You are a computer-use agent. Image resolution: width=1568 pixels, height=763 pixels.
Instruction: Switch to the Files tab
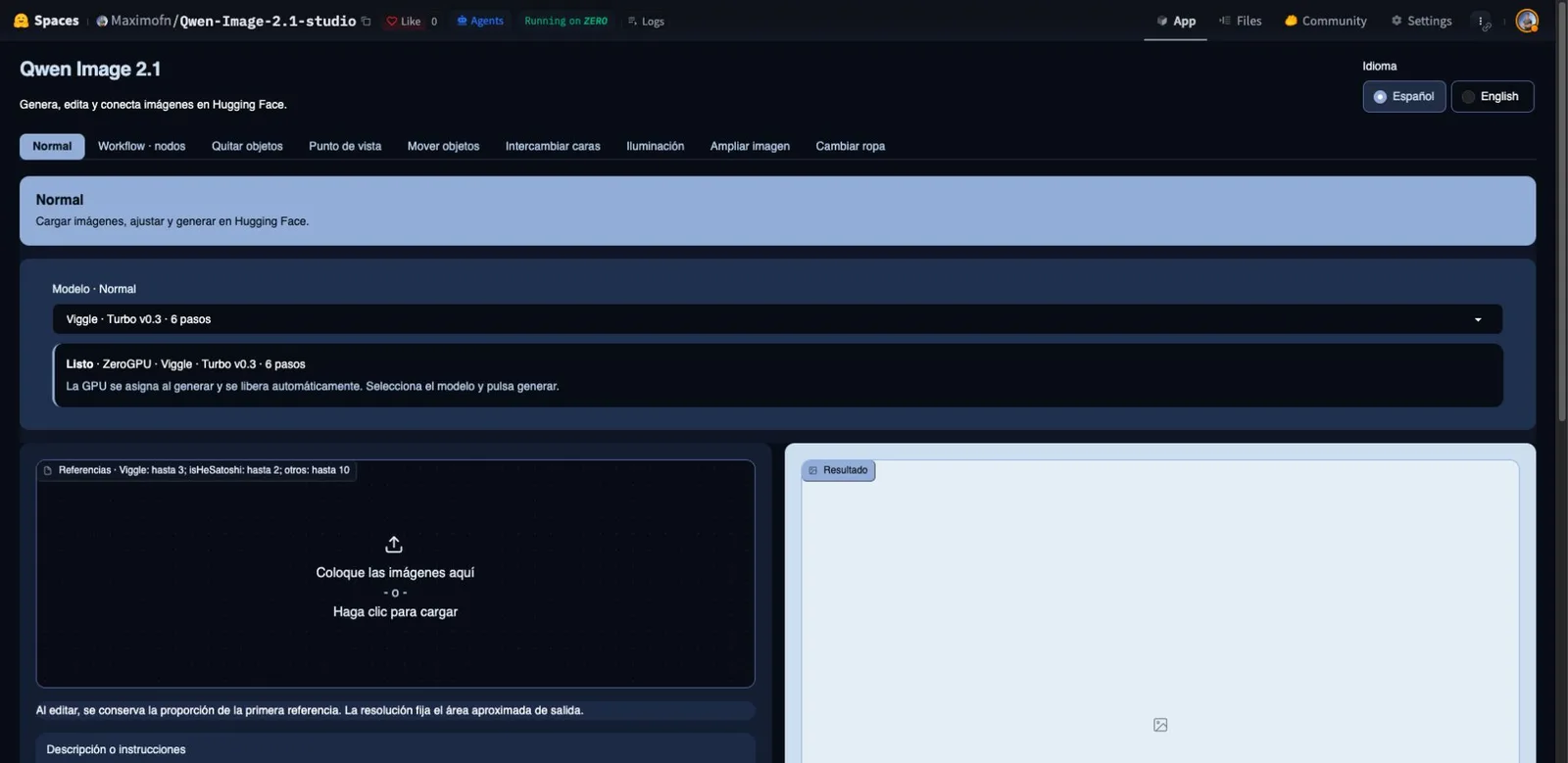(1240, 21)
